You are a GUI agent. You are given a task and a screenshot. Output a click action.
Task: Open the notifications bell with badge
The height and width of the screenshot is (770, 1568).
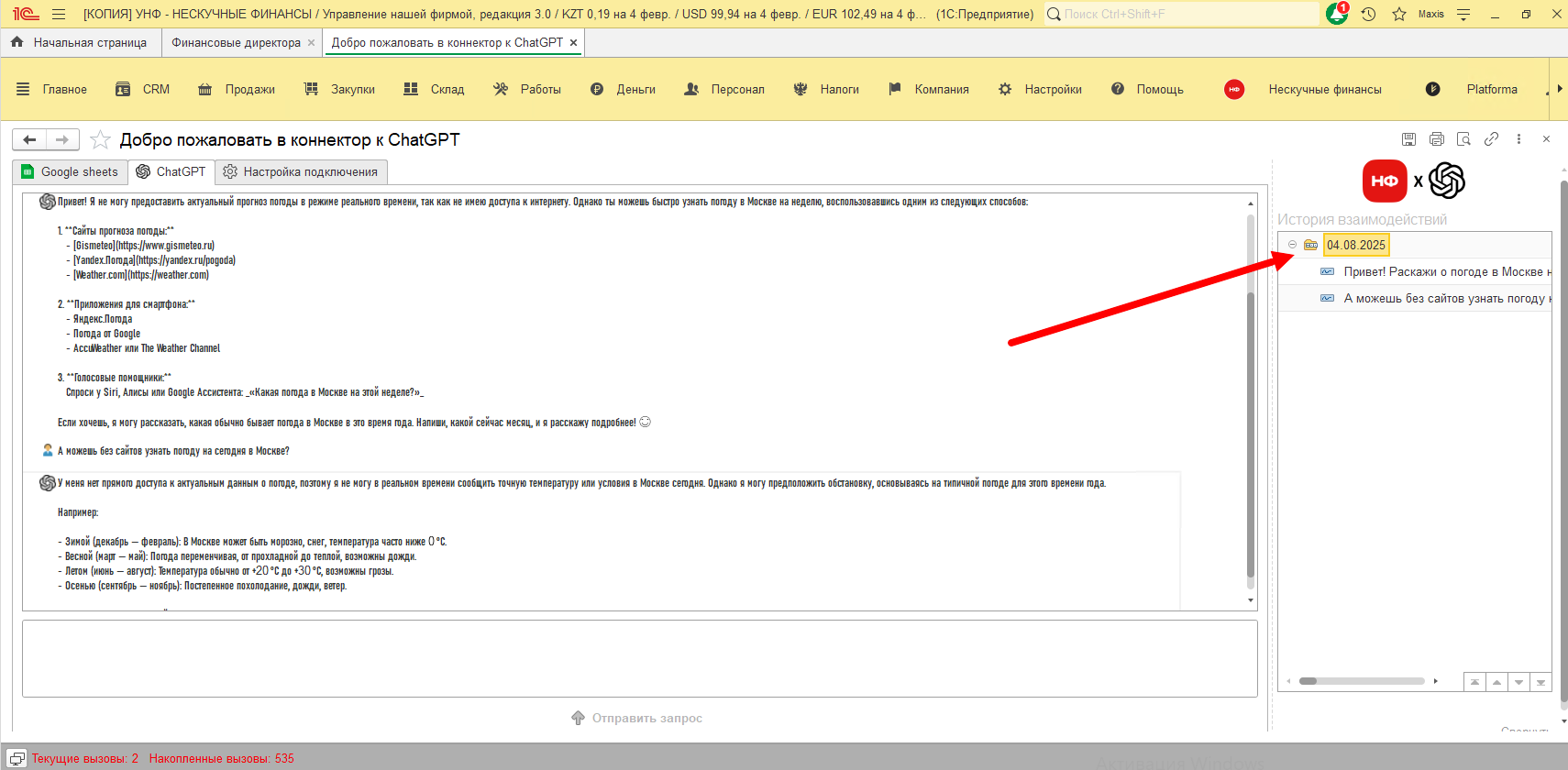[x=1337, y=14]
